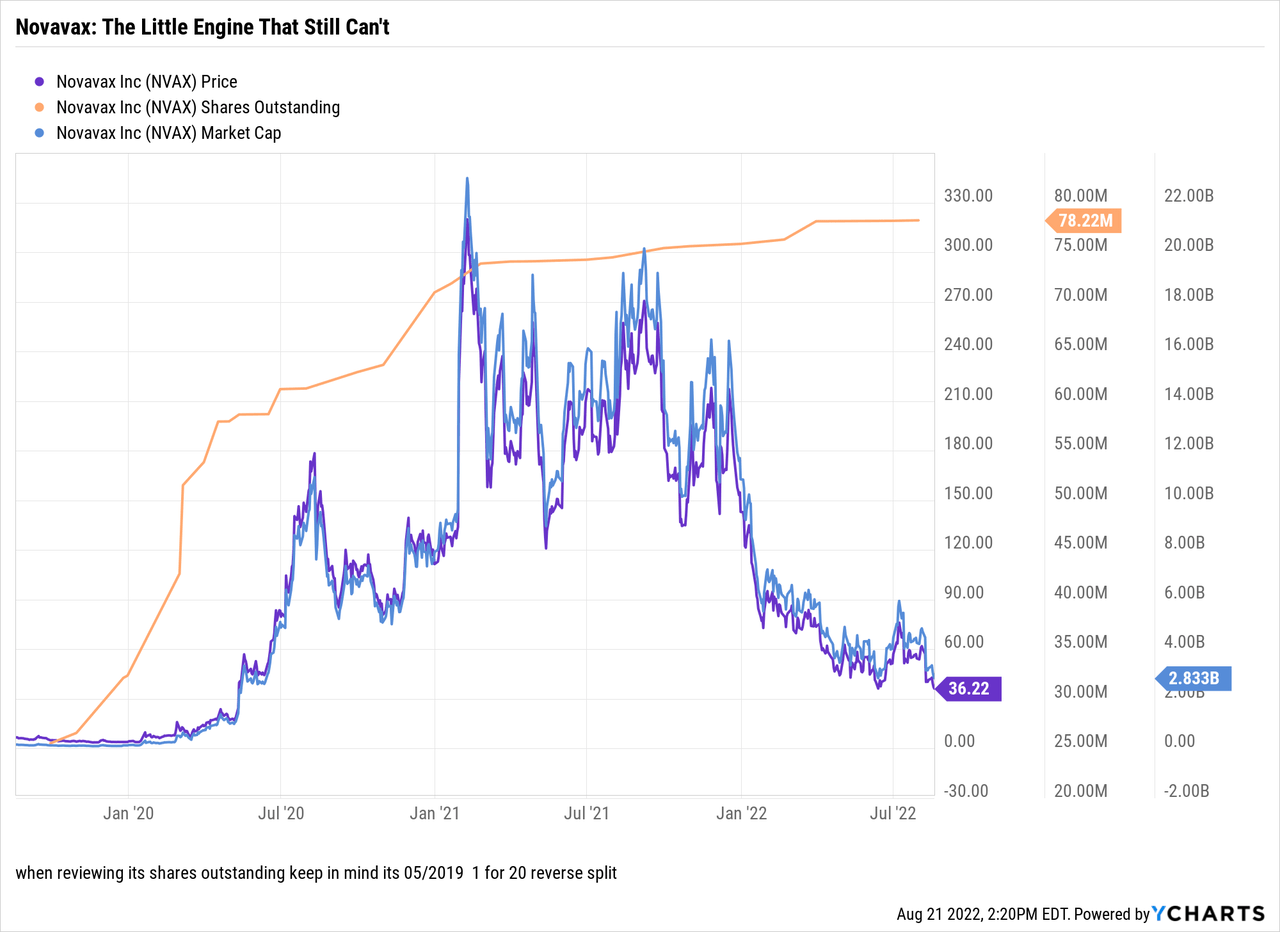Click the 75.00M shares axis value
Image resolution: width=1280 pixels, height=932 pixels.
1083,245
